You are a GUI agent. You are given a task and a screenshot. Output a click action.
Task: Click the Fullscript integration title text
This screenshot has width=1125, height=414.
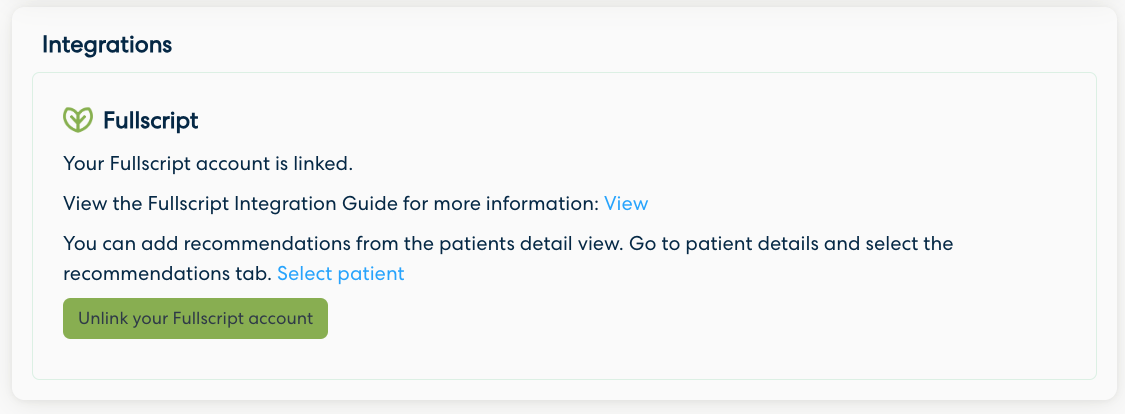click(151, 121)
